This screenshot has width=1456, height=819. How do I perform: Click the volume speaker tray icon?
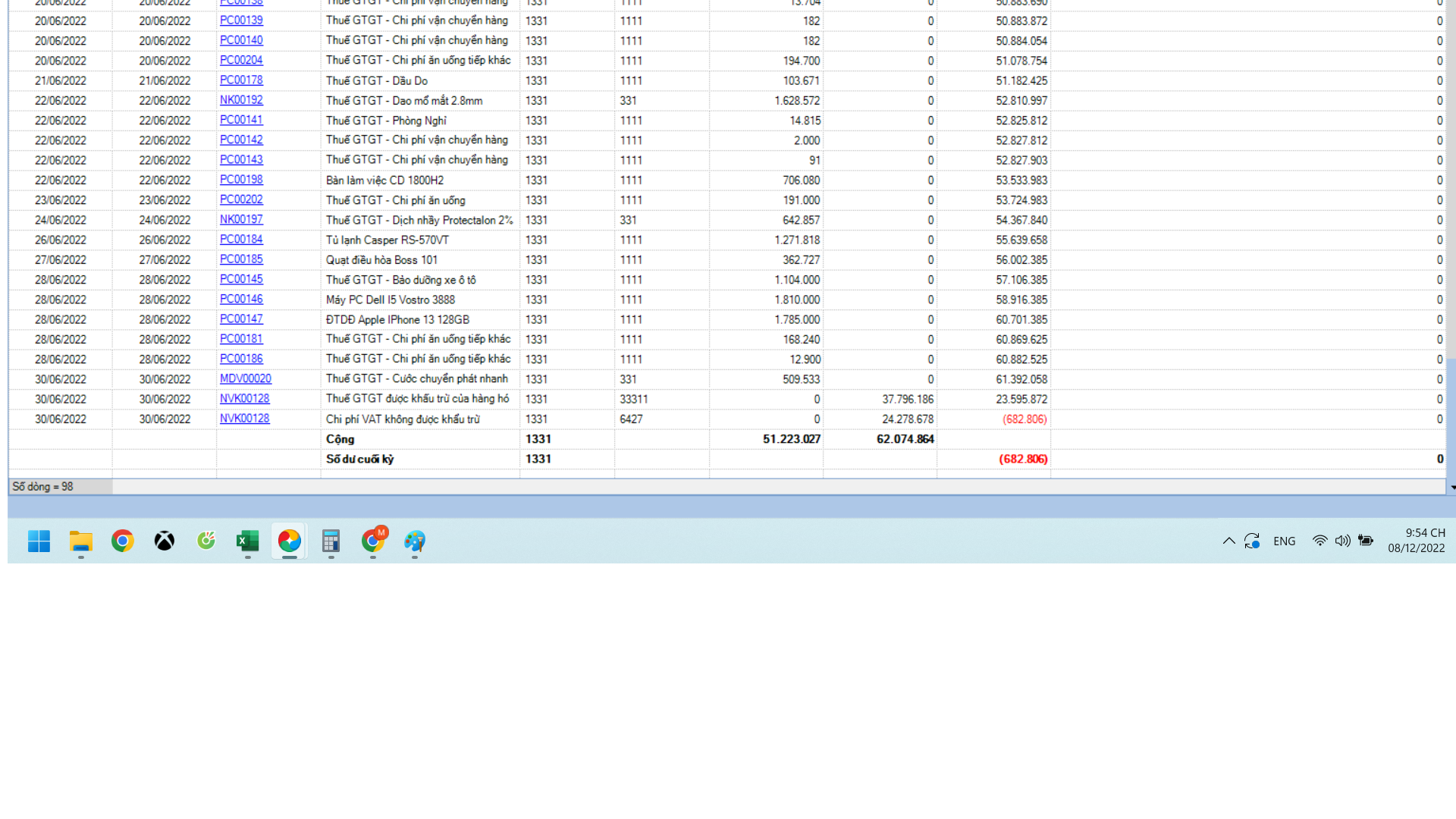click(x=1342, y=541)
